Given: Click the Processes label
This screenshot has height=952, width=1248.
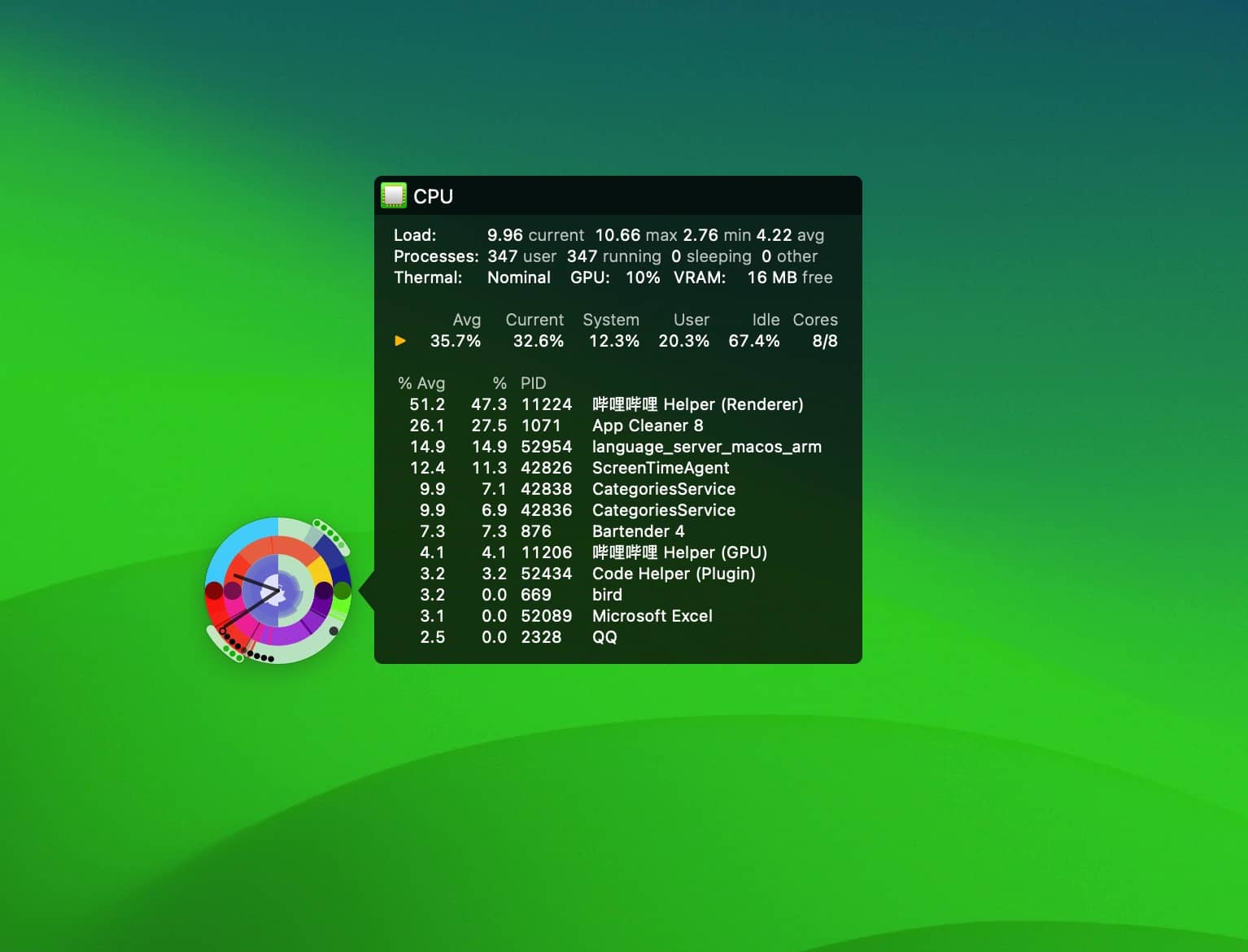Looking at the screenshot, I should coord(436,256).
